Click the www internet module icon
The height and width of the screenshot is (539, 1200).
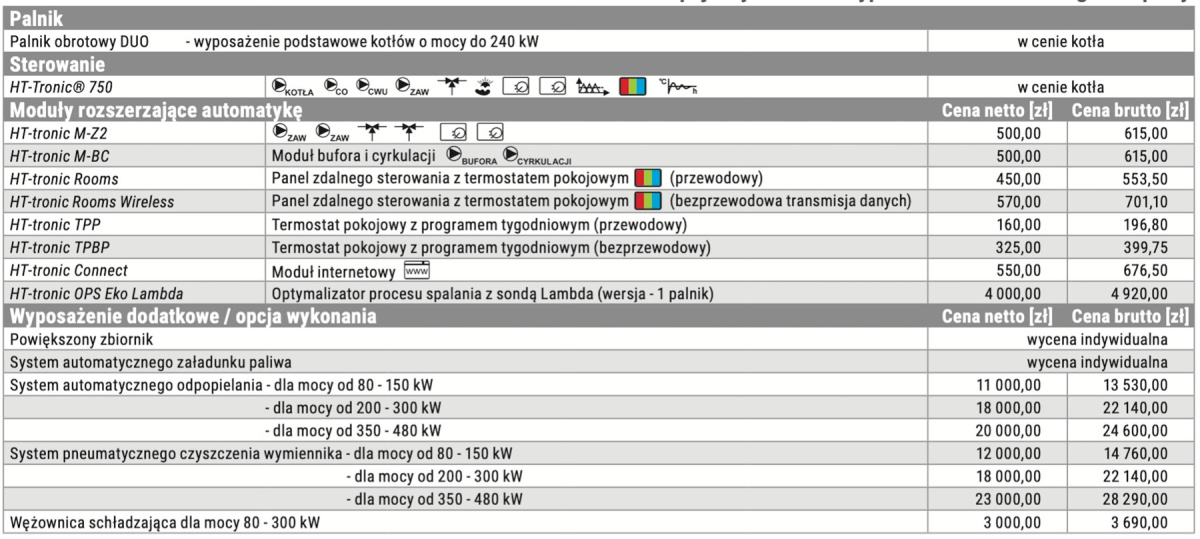(415, 270)
